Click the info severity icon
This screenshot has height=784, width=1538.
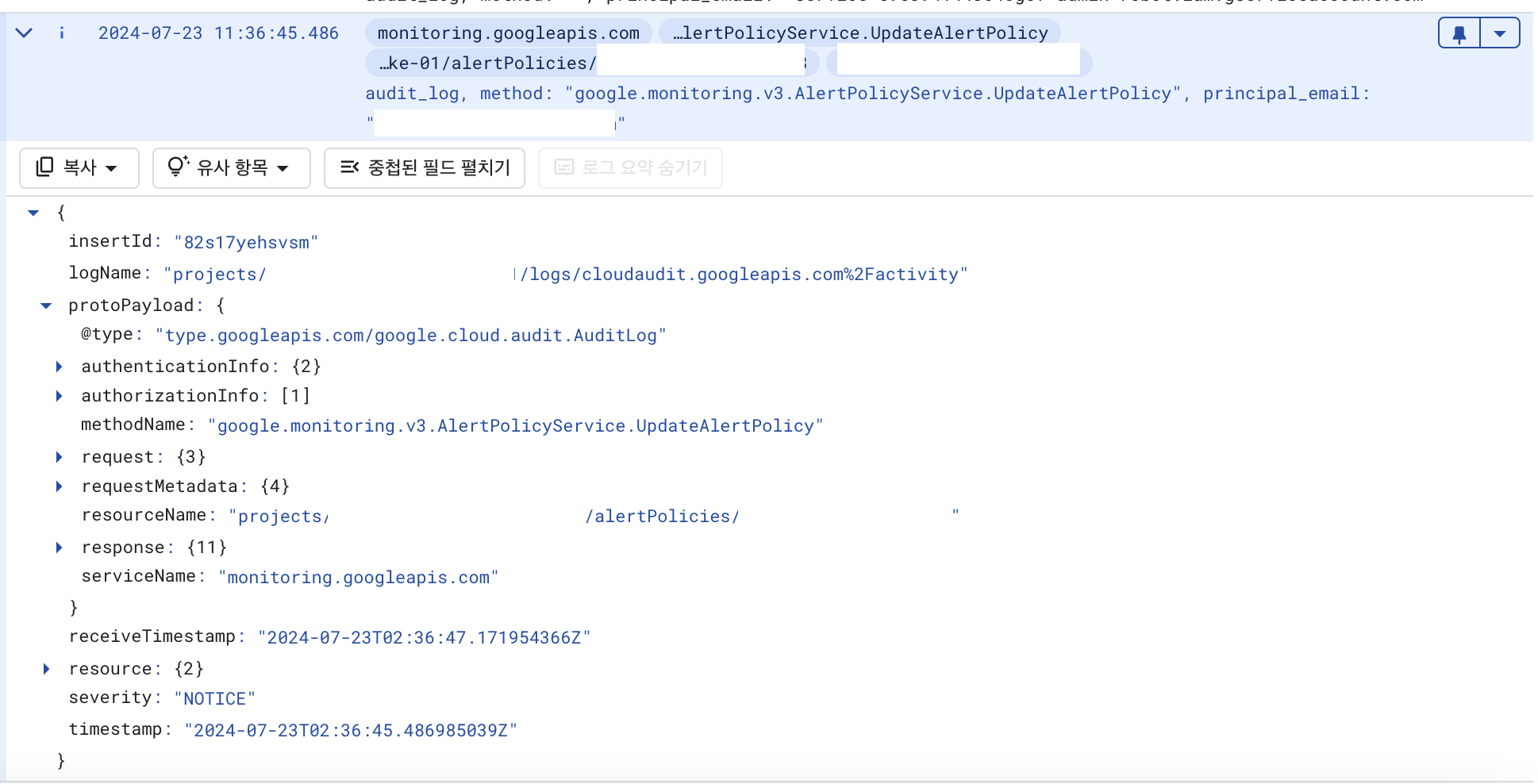pyautogui.click(x=62, y=33)
